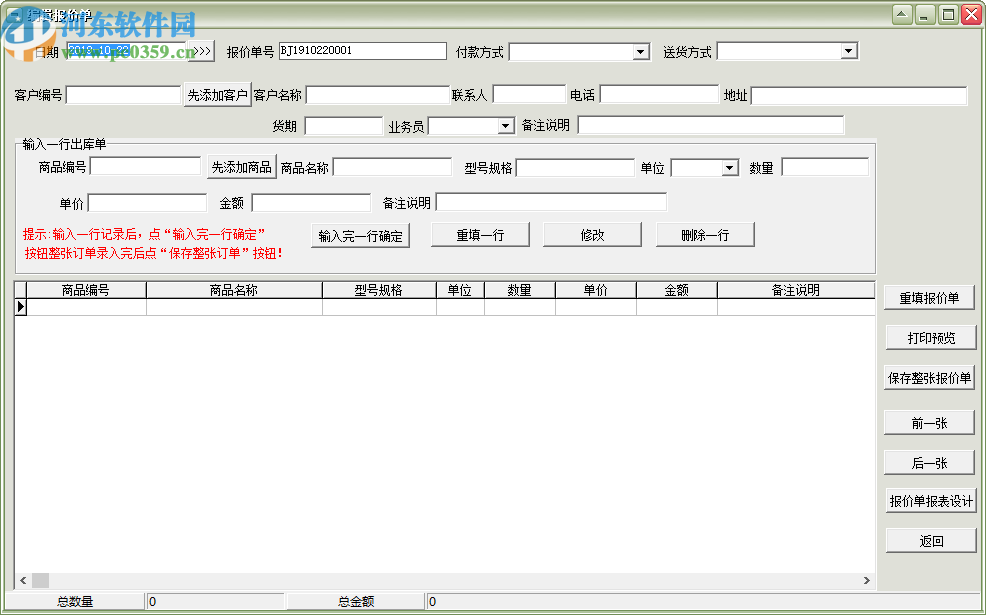Open 打印预览
The width and height of the screenshot is (986, 615).
point(931,338)
